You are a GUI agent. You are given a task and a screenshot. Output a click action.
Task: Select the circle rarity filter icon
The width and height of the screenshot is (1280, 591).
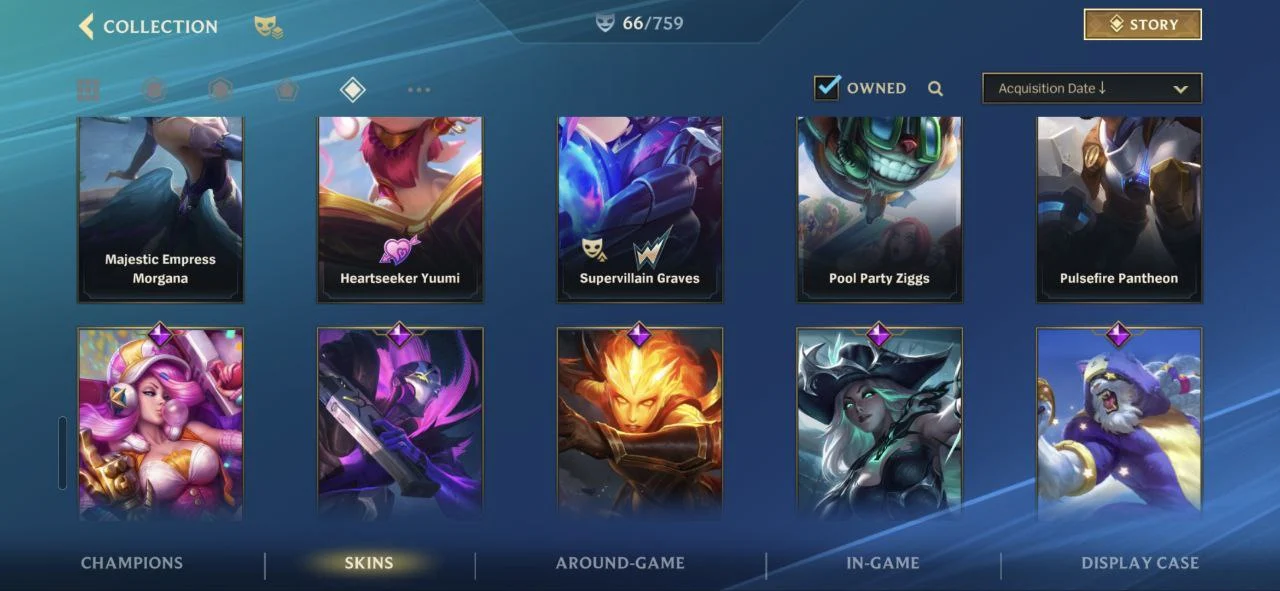(x=154, y=90)
